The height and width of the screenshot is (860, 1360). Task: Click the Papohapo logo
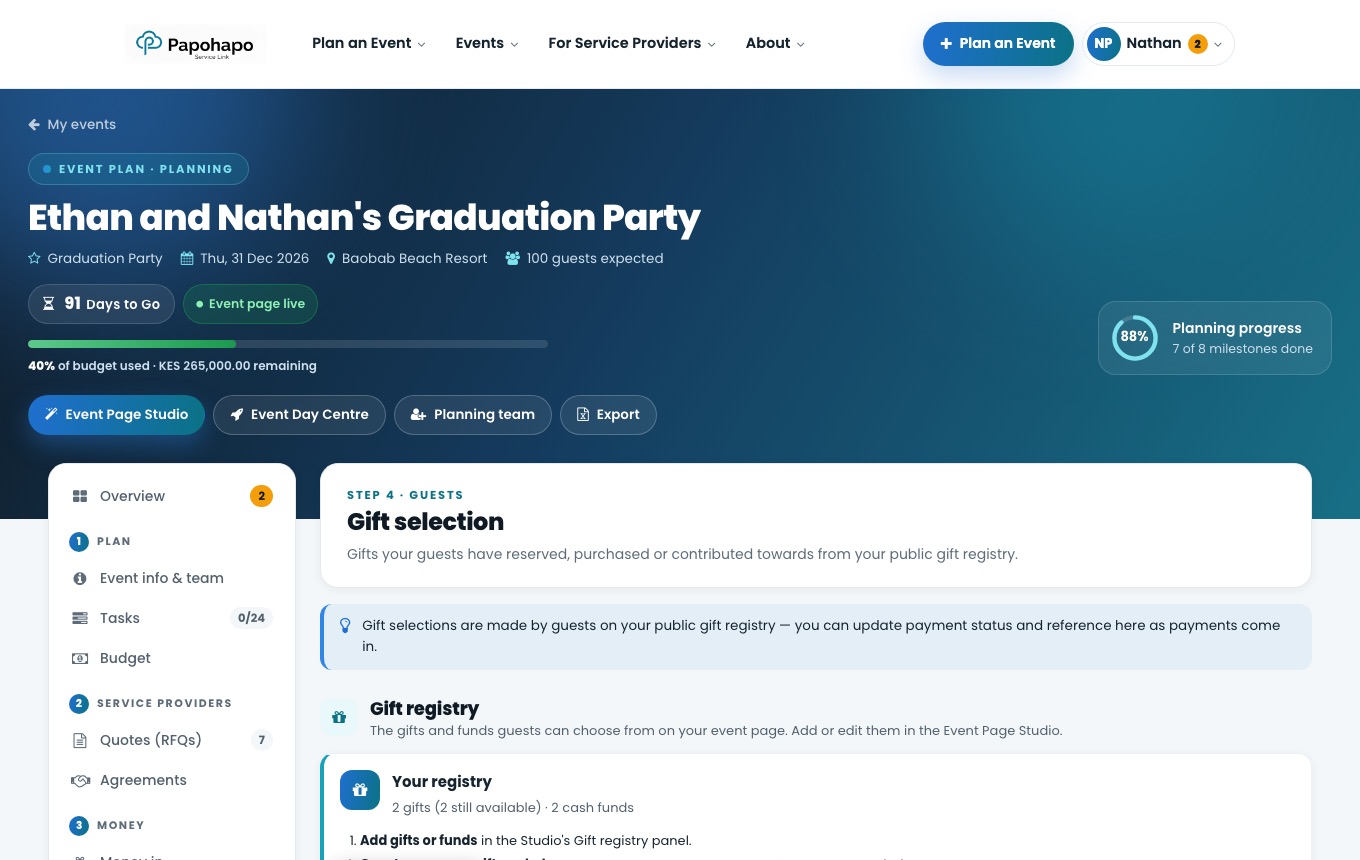point(195,44)
